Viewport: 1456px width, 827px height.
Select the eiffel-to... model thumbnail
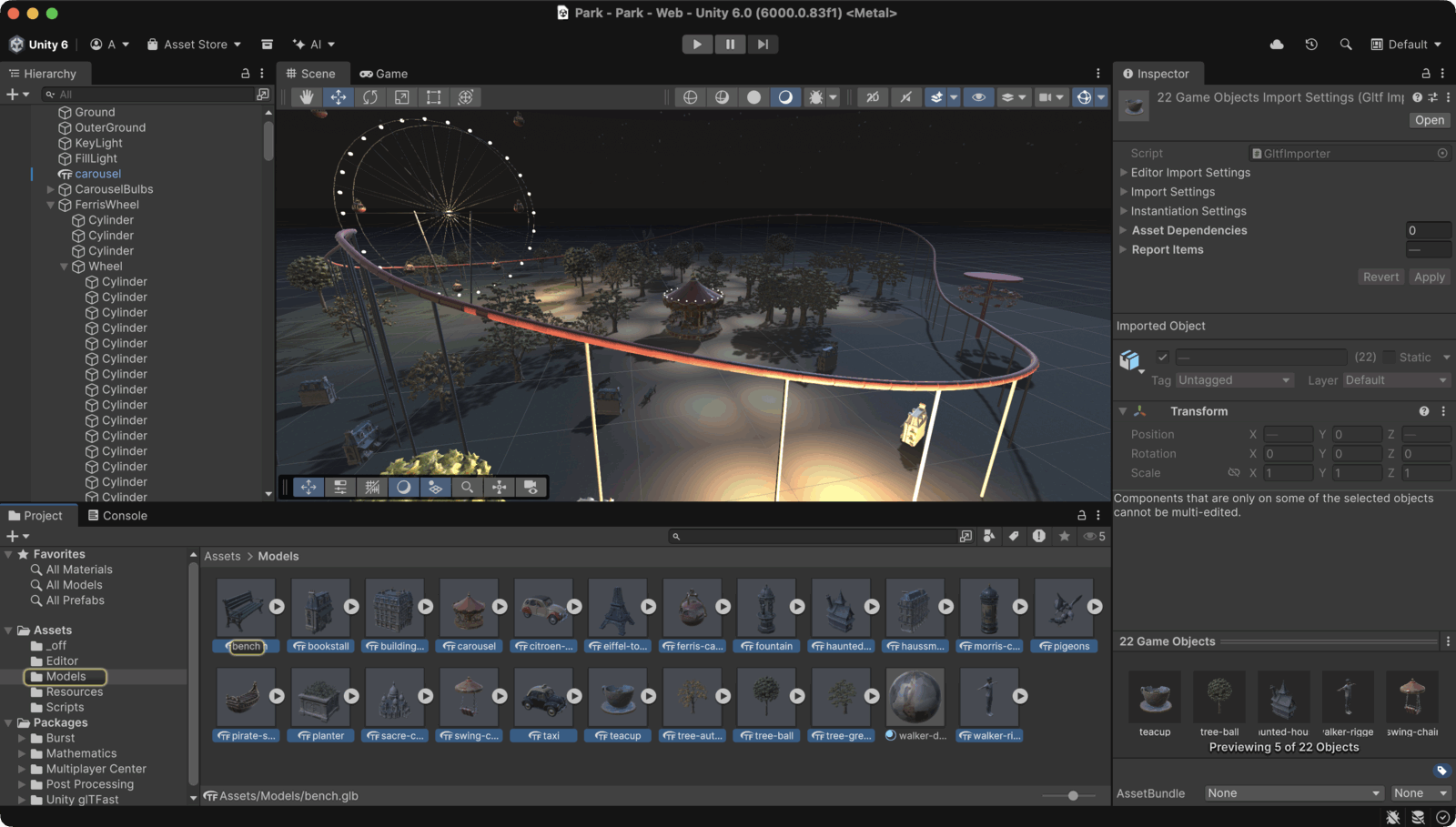click(619, 608)
